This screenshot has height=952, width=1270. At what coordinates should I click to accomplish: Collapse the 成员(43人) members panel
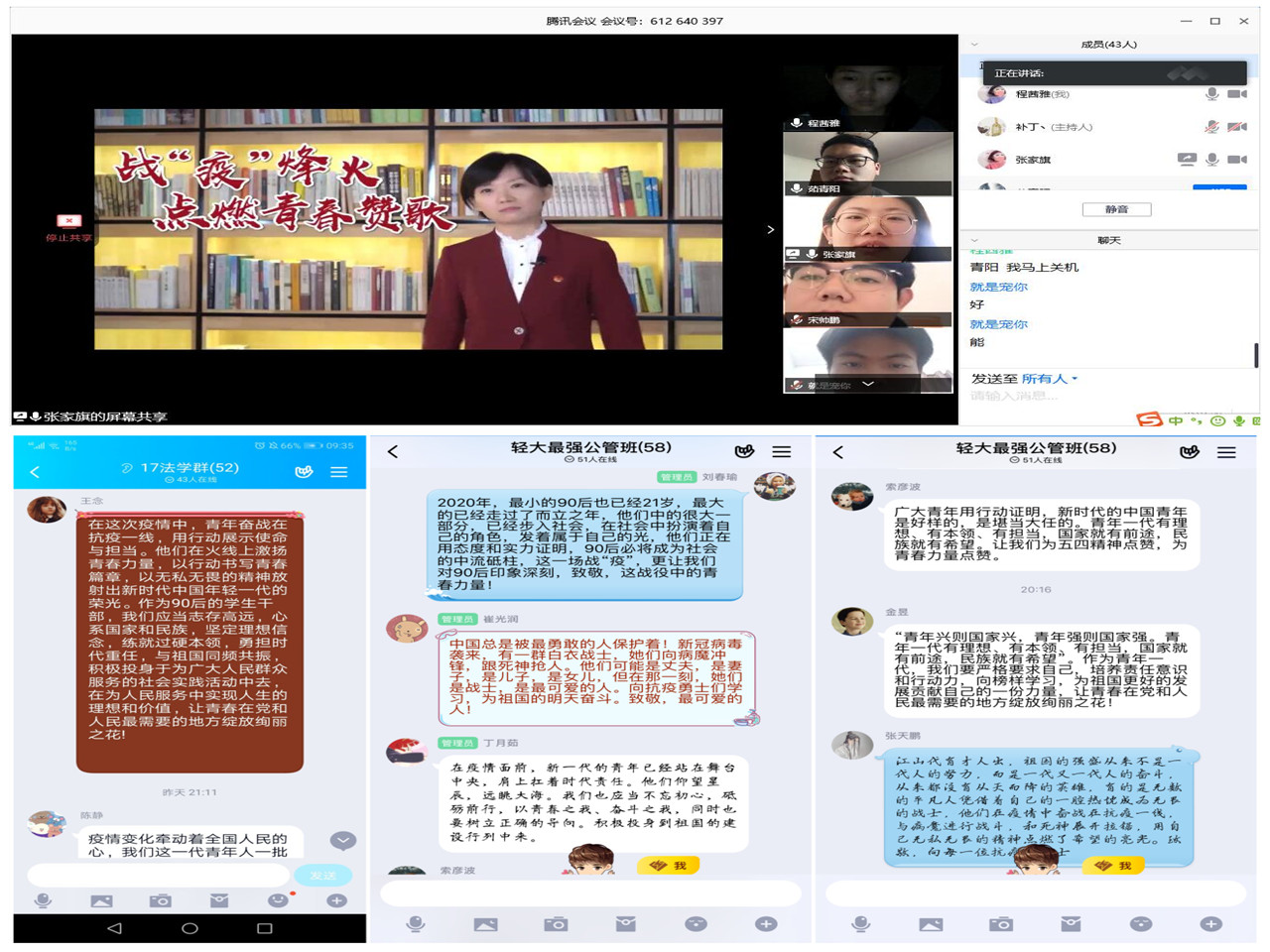(974, 45)
